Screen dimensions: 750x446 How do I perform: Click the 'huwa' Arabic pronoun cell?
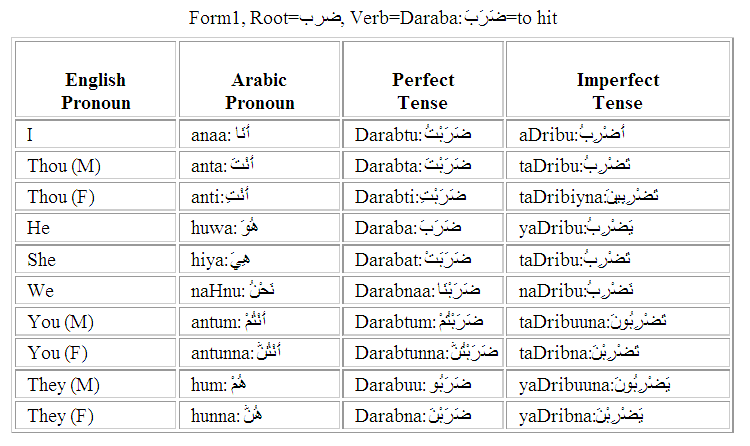[x=259, y=228]
